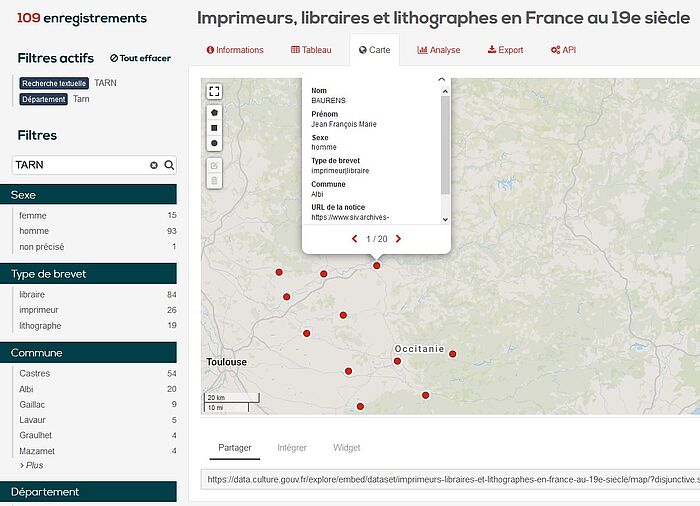Go to next record in popup
This screenshot has width=700, height=506.
tap(398, 239)
